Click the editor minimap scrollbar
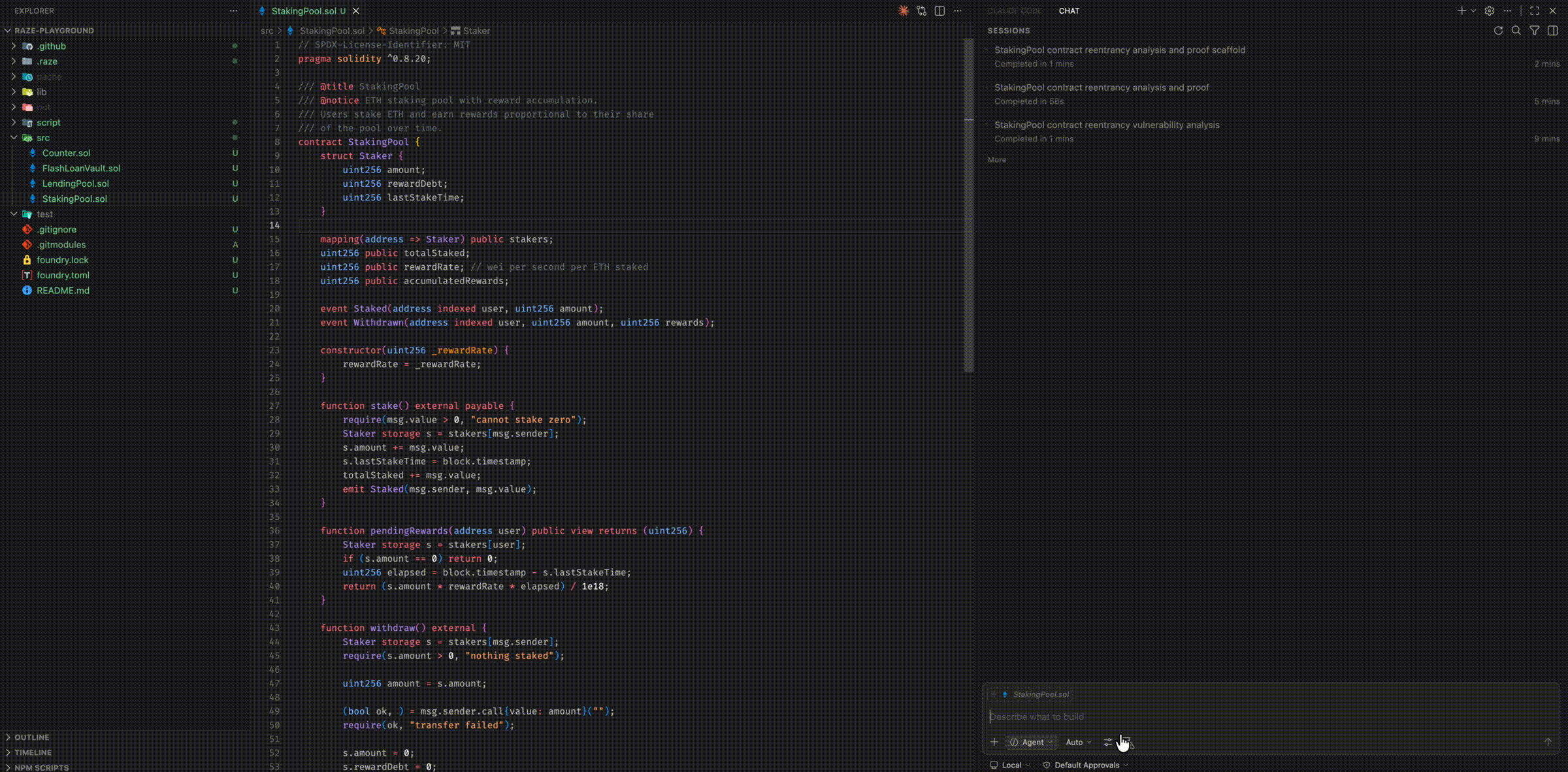This screenshot has height=772, width=1568. point(969,205)
